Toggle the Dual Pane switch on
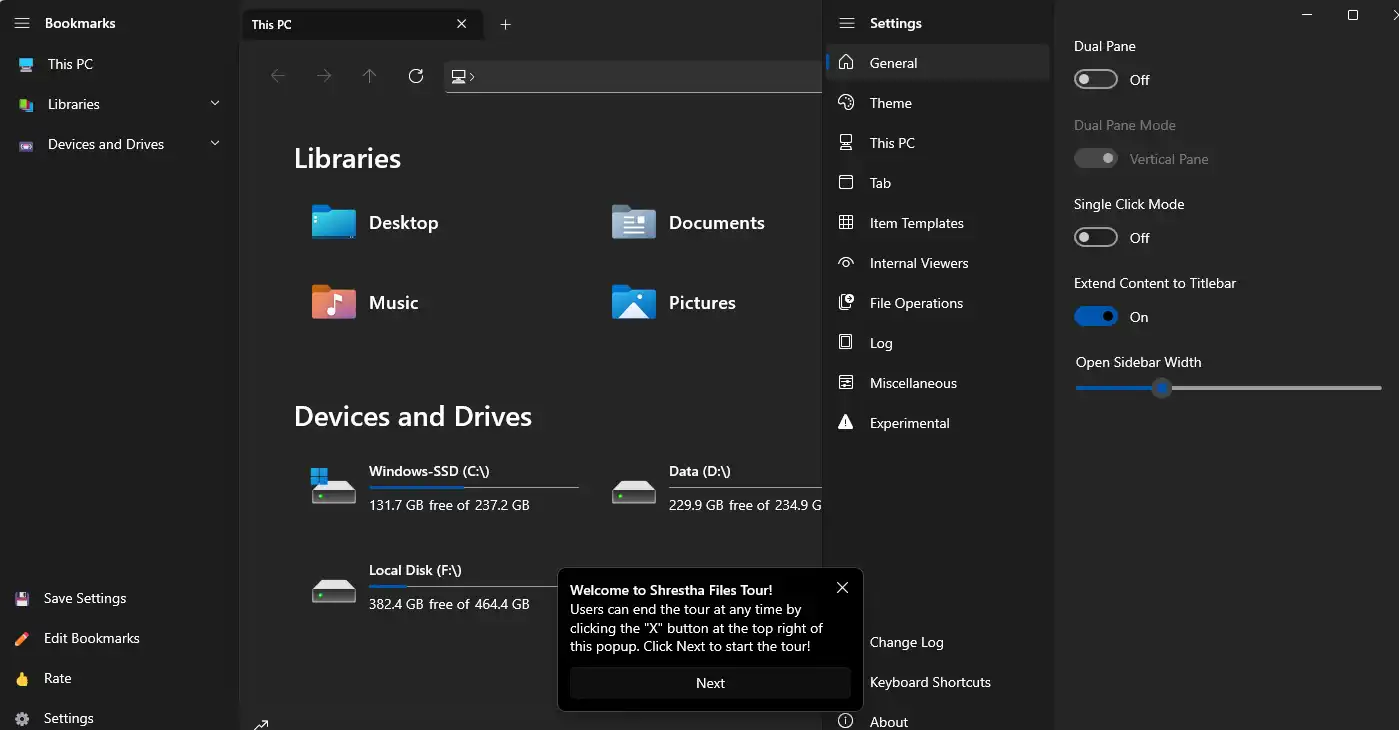This screenshot has height=730, width=1399. coord(1096,80)
